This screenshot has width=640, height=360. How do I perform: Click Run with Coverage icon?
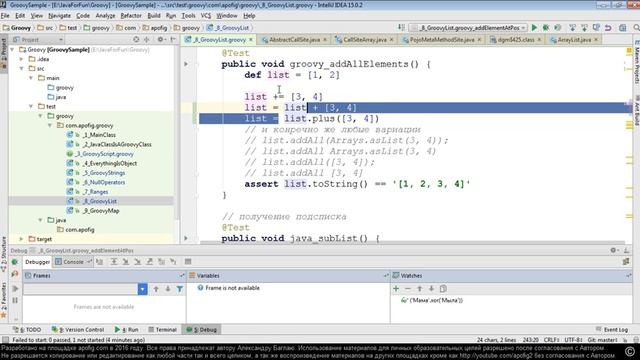tap(558, 28)
